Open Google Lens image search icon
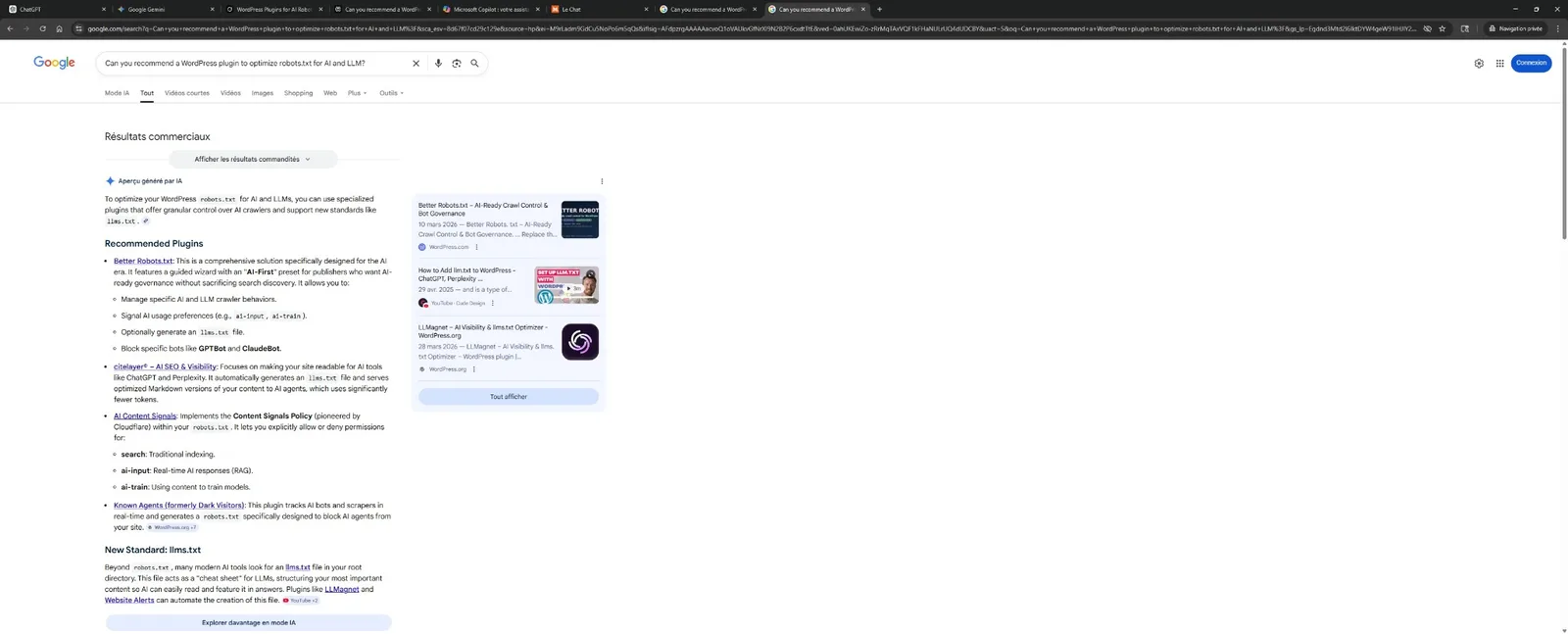Image resolution: width=1568 pixels, height=634 pixels. (457, 63)
